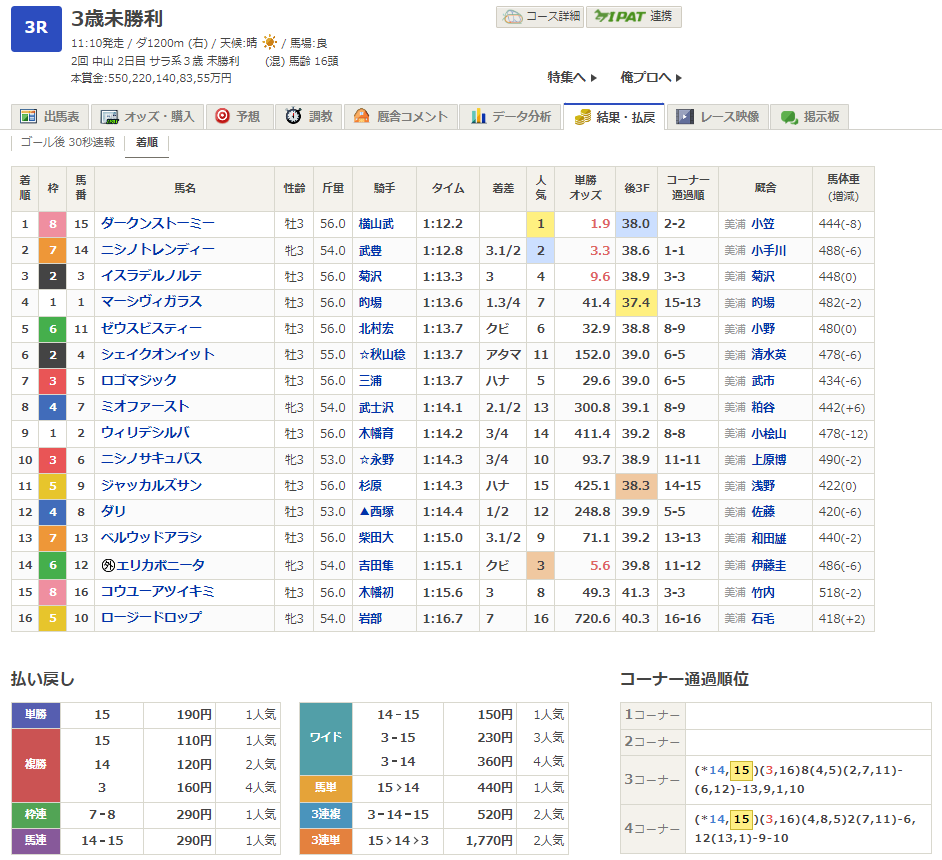Open the 出馬表 tab with table icon
Image resolution: width=942 pixels, height=860 pixels.
point(52,117)
